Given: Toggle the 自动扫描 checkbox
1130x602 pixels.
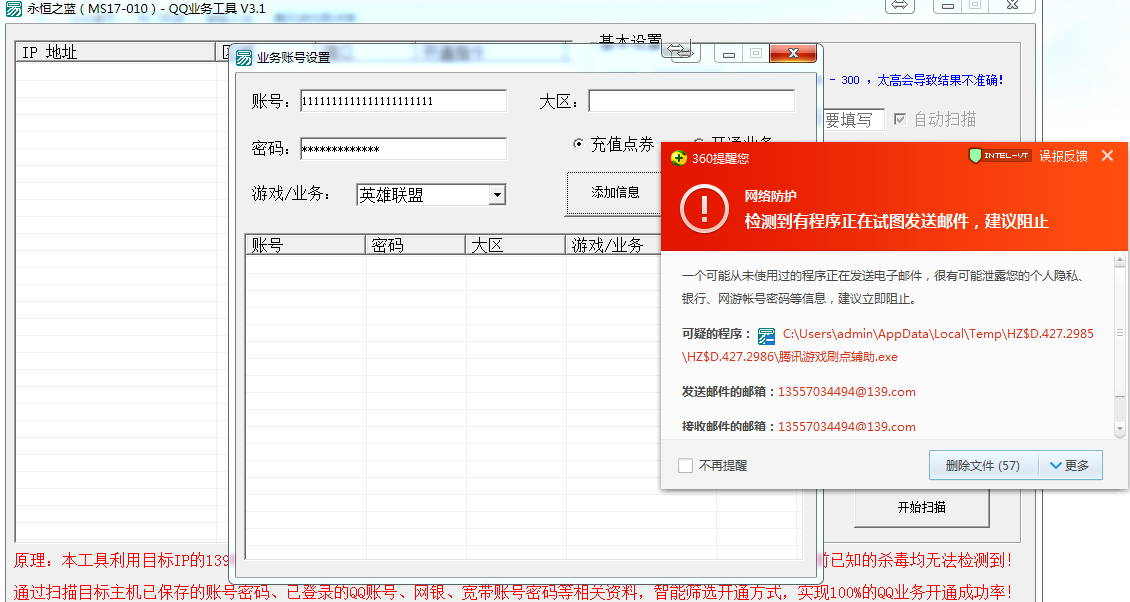Looking at the screenshot, I should pos(899,120).
